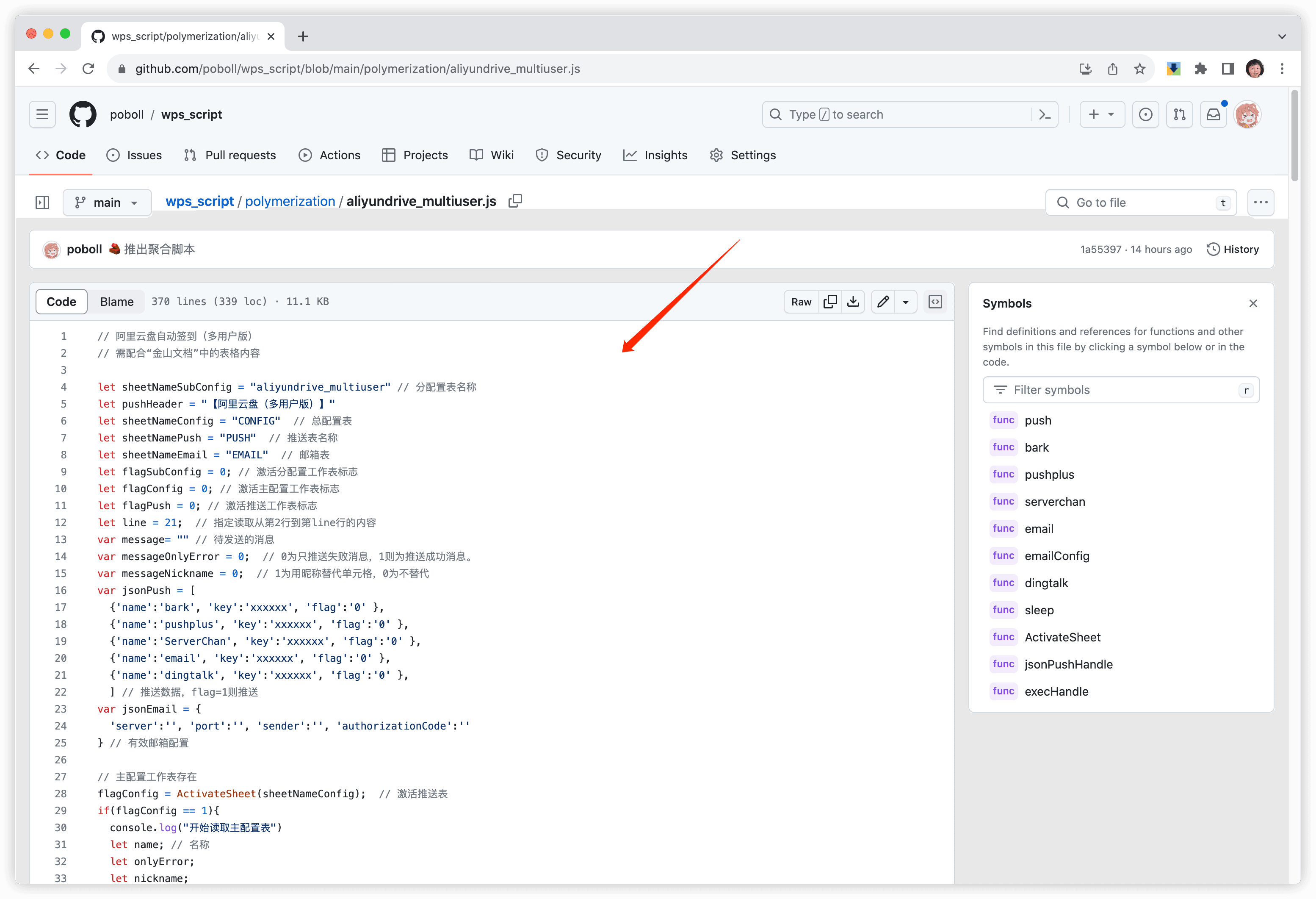Viewport: 1316px width, 899px height.
Task: Open the symbols panel code icon
Action: [935, 301]
